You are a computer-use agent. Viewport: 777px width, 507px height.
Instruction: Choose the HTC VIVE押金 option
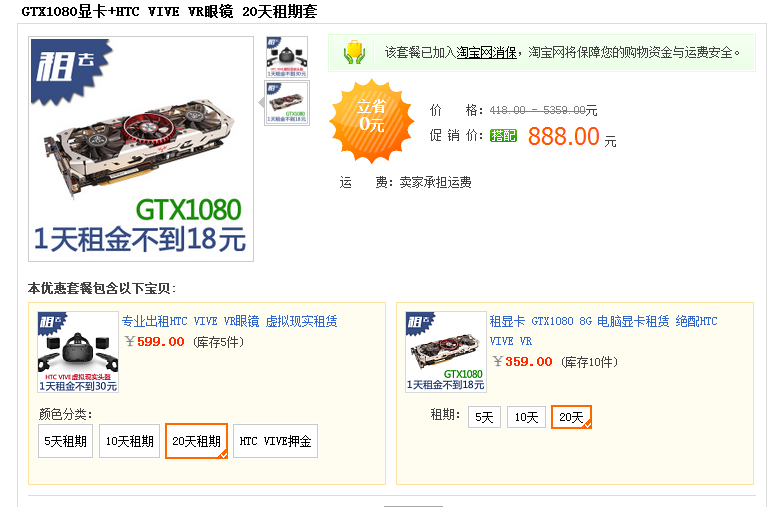pyautogui.click(x=276, y=441)
